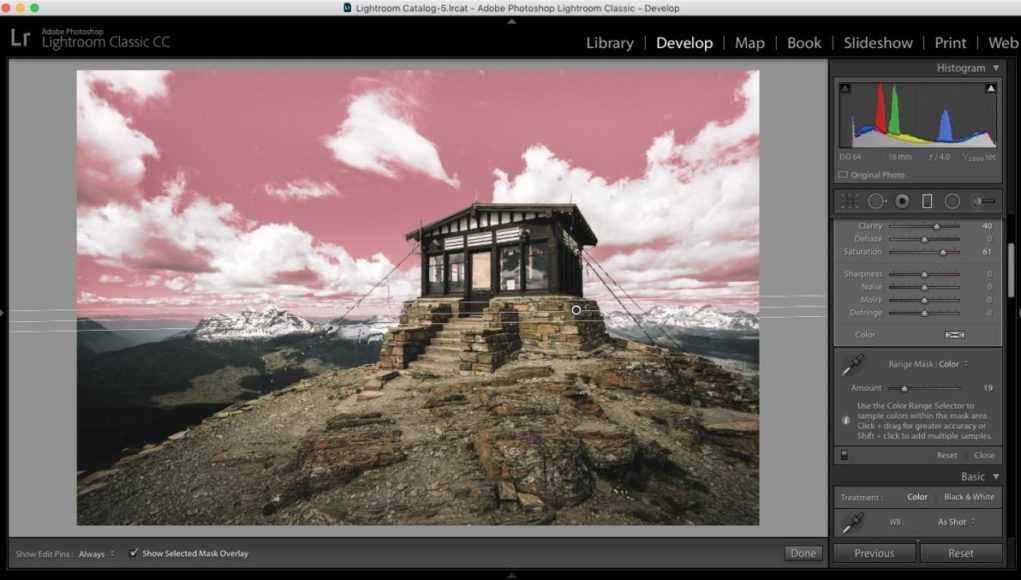Select the Color treatment option
This screenshot has height=580, width=1021.
(917, 497)
